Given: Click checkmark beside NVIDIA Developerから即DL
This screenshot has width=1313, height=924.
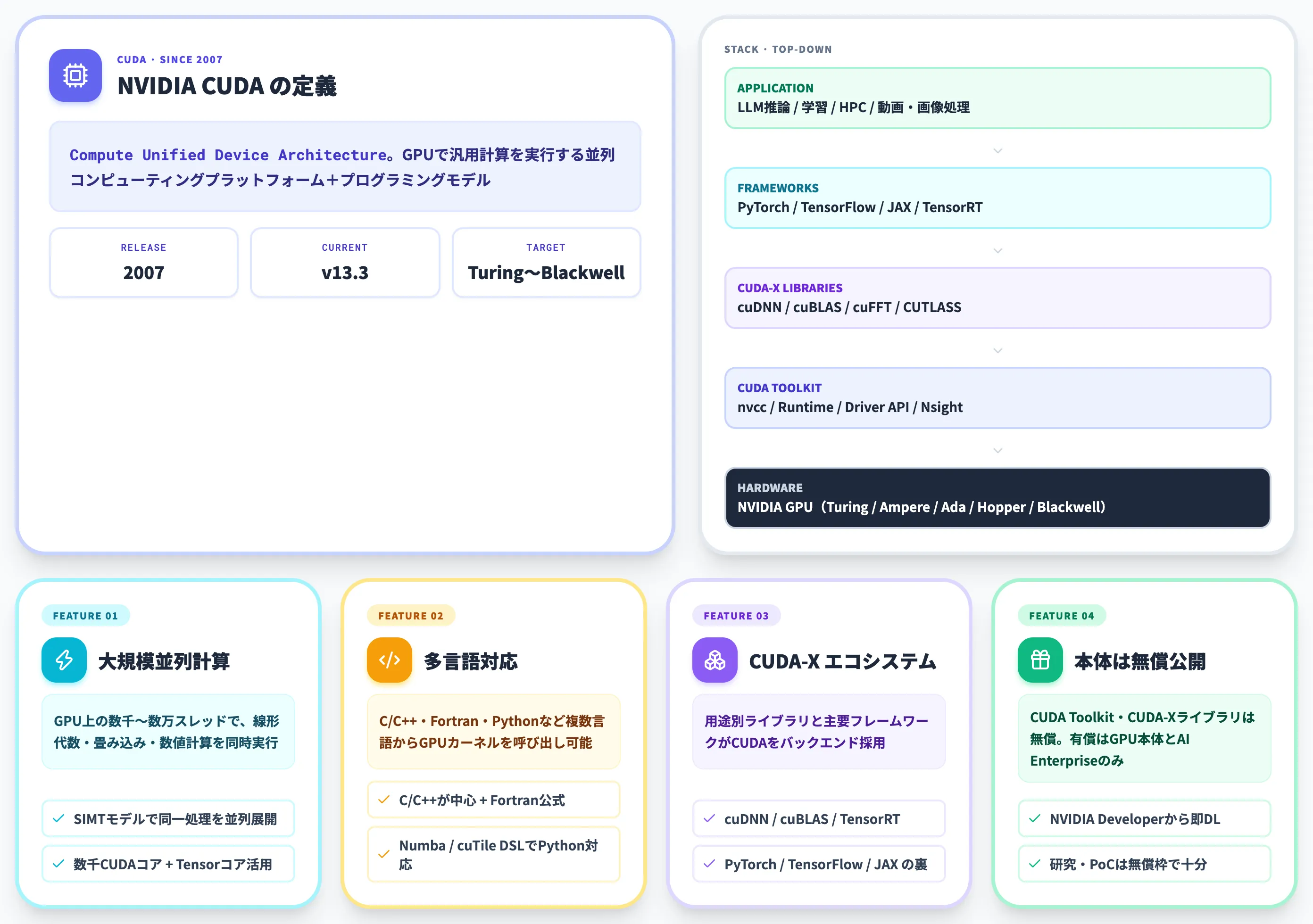Looking at the screenshot, I should [1034, 819].
